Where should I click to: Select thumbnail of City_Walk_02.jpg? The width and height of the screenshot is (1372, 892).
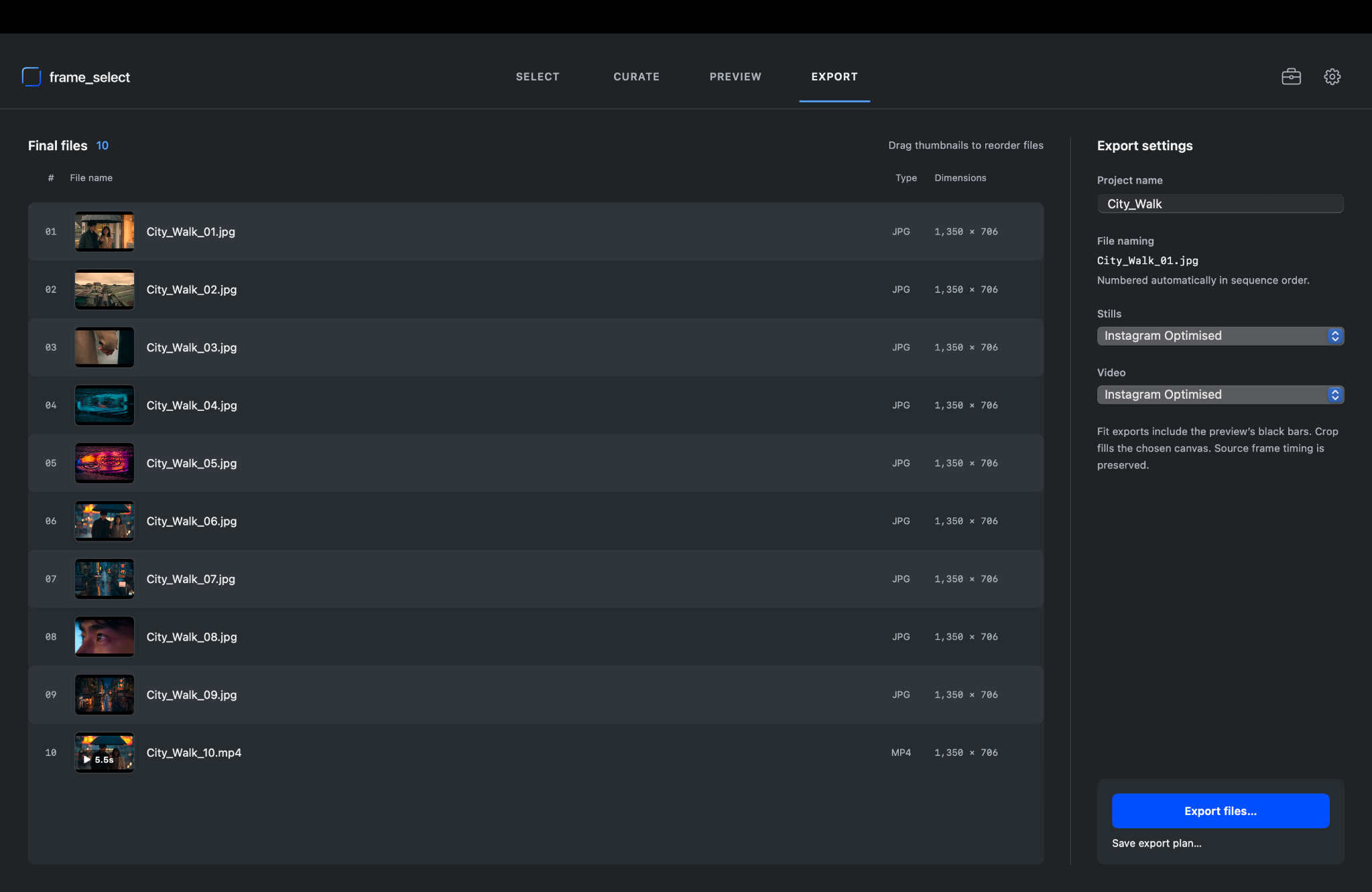(105, 290)
